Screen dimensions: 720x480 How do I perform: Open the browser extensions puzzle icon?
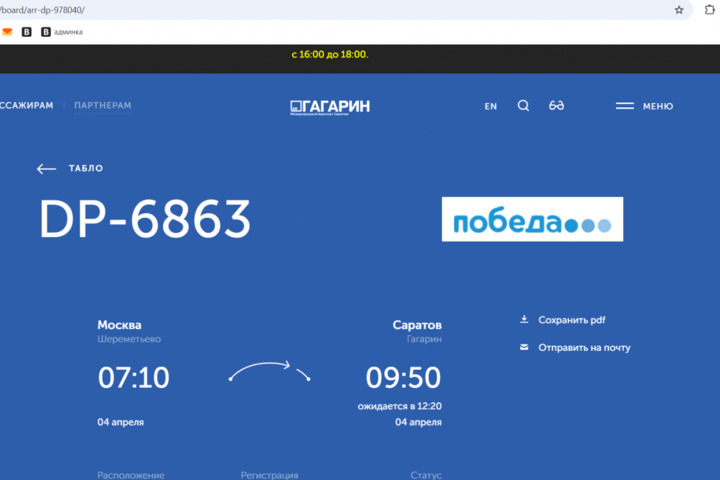click(710, 10)
